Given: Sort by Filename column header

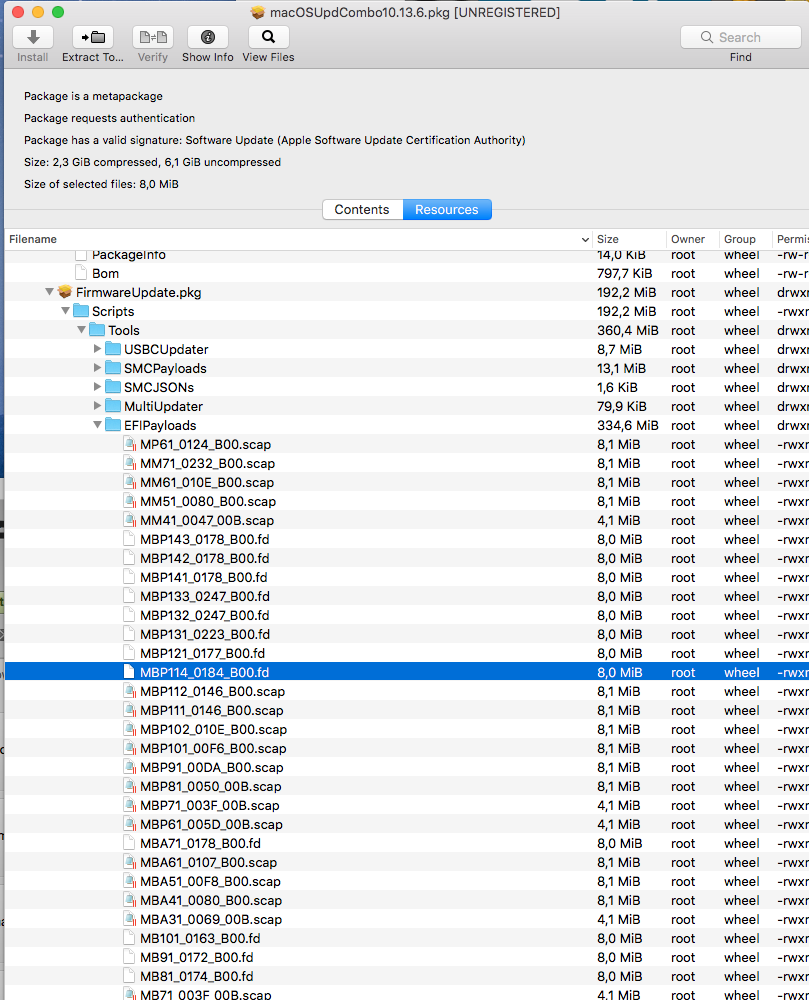Looking at the screenshot, I should point(298,239).
